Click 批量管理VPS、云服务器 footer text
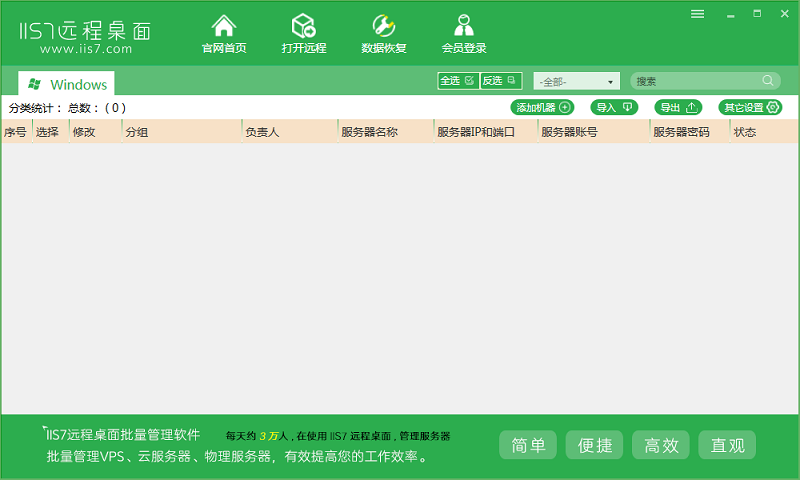Image resolution: width=800 pixels, height=480 pixels. pyautogui.click(x=238, y=456)
